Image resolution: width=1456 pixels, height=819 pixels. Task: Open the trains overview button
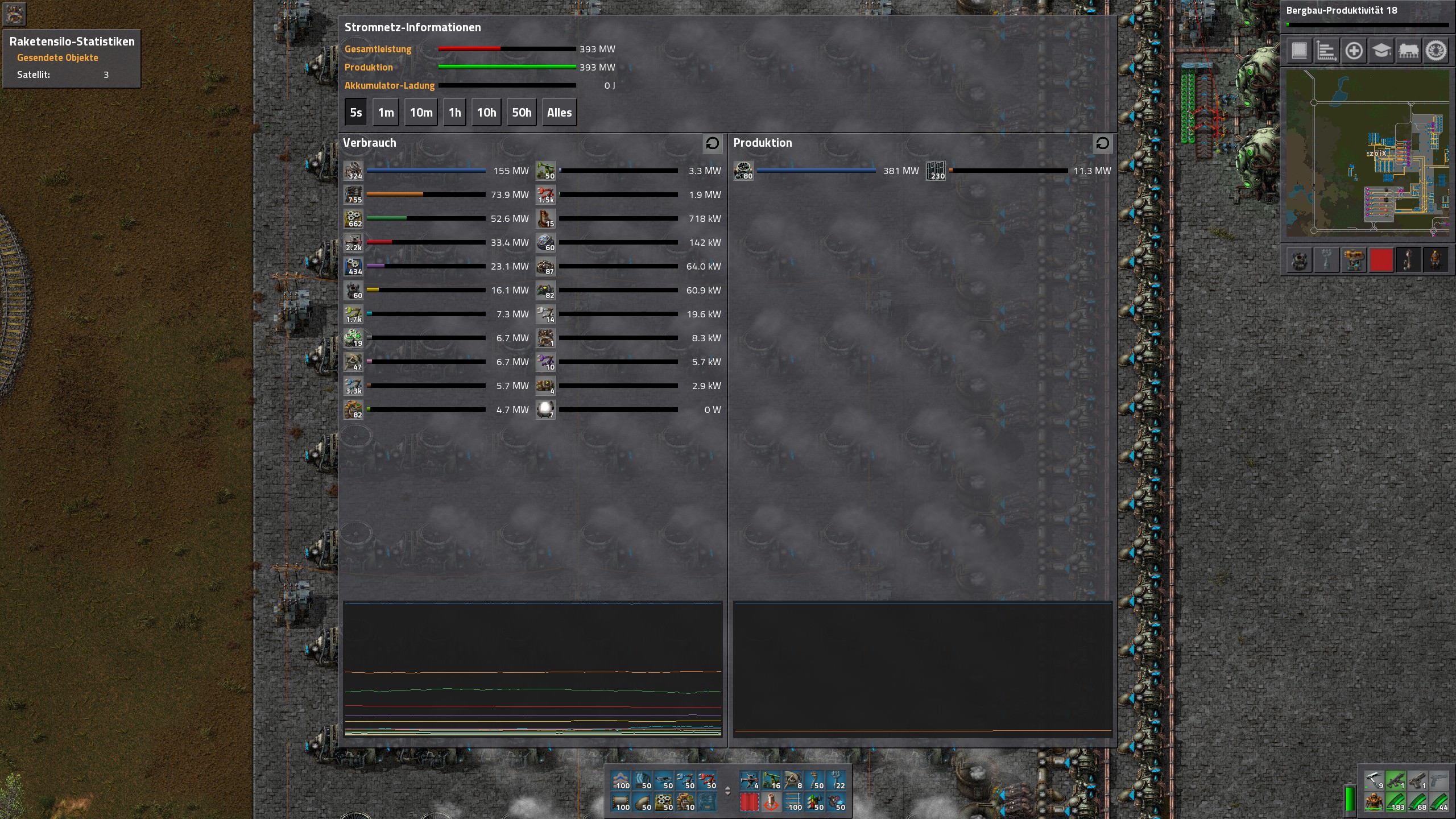click(x=1408, y=51)
